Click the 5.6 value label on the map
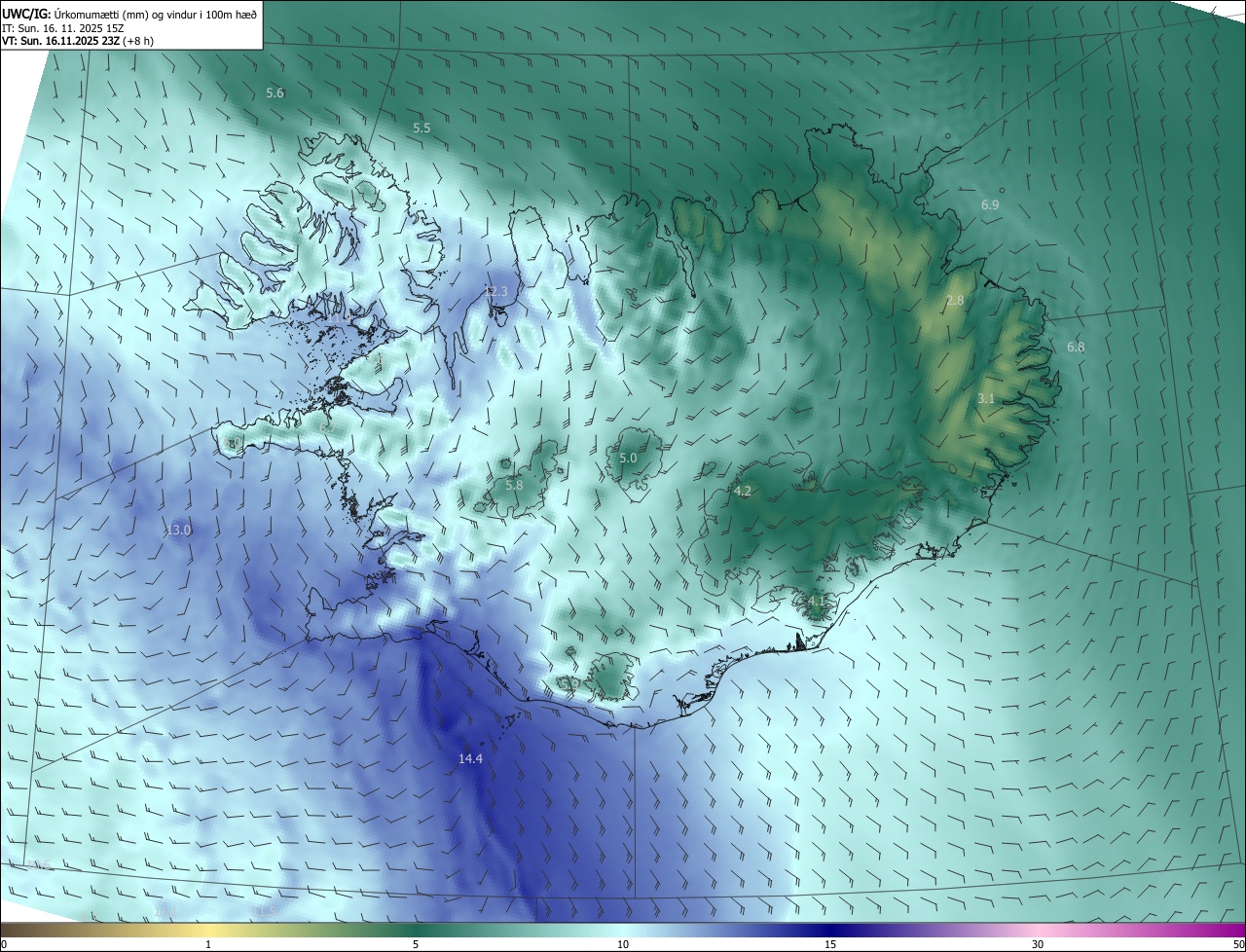This screenshot has width=1246, height=952. click(x=275, y=92)
